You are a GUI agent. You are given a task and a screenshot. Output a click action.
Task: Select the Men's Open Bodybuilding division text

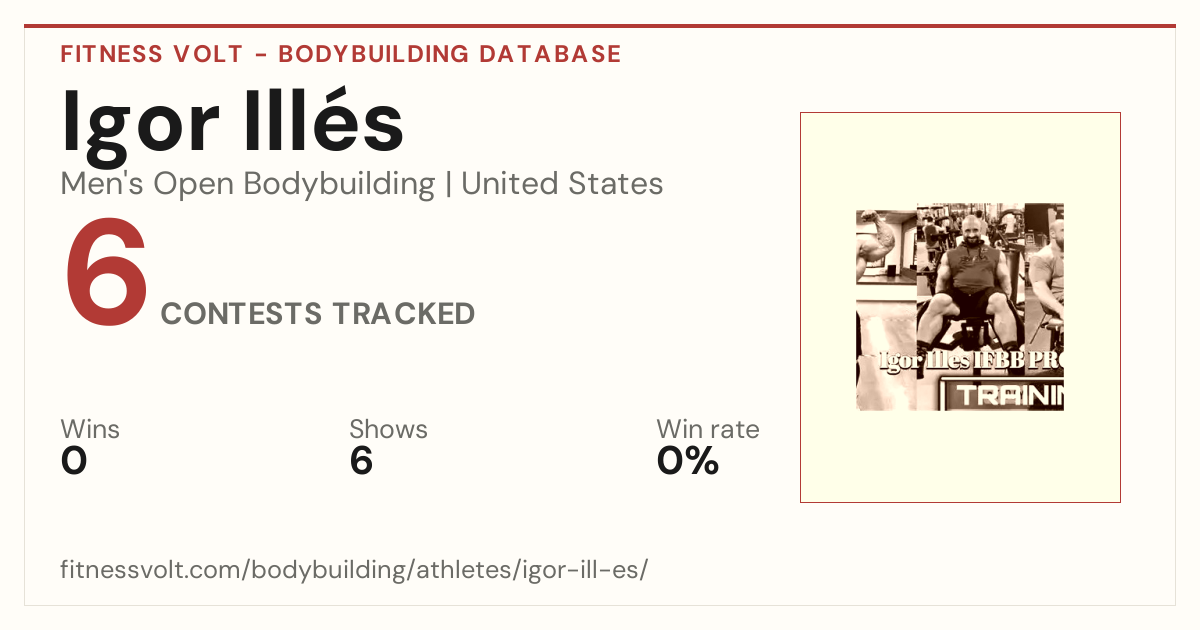(248, 184)
